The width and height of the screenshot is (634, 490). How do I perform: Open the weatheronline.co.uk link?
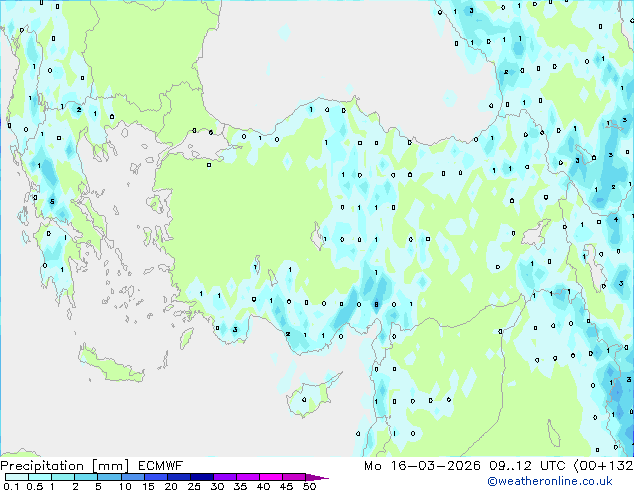pos(550,481)
